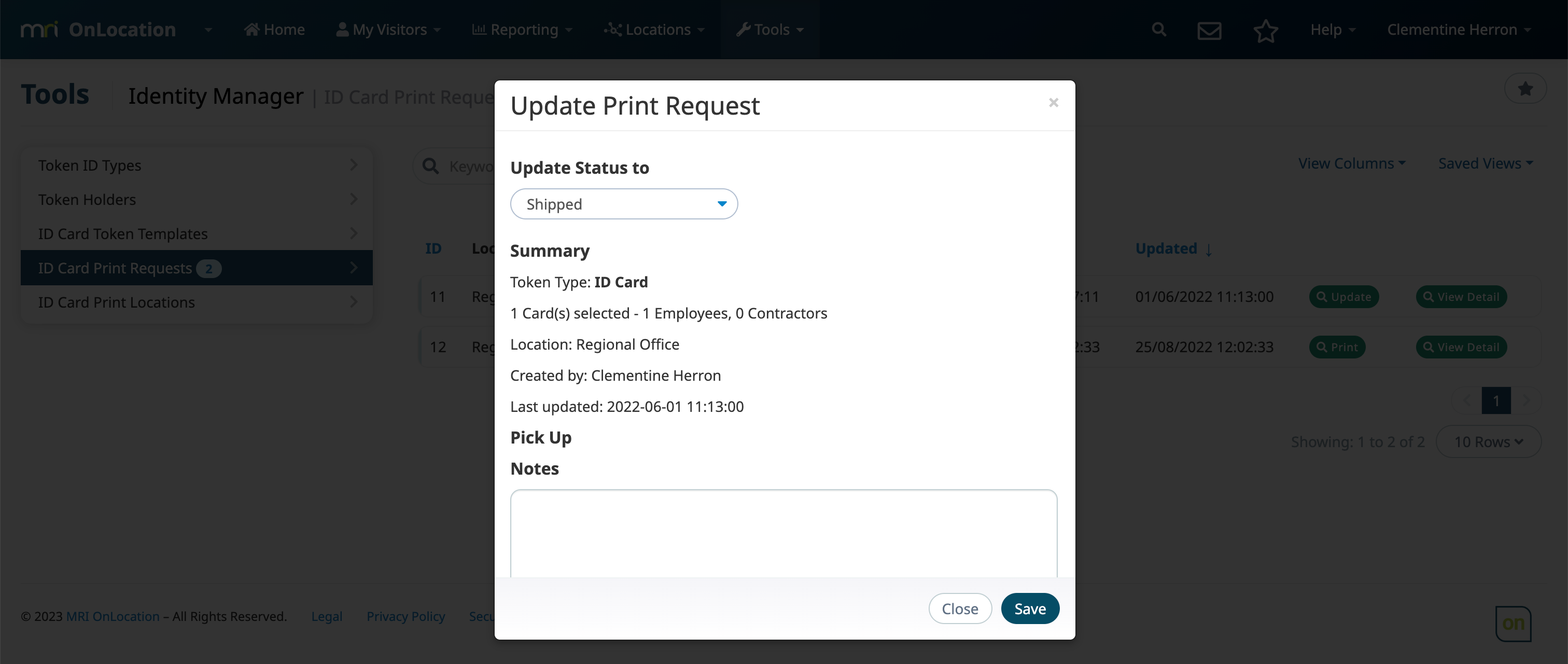Click inside the Notes text area
Screen dimensions: 1568x664
[783, 533]
